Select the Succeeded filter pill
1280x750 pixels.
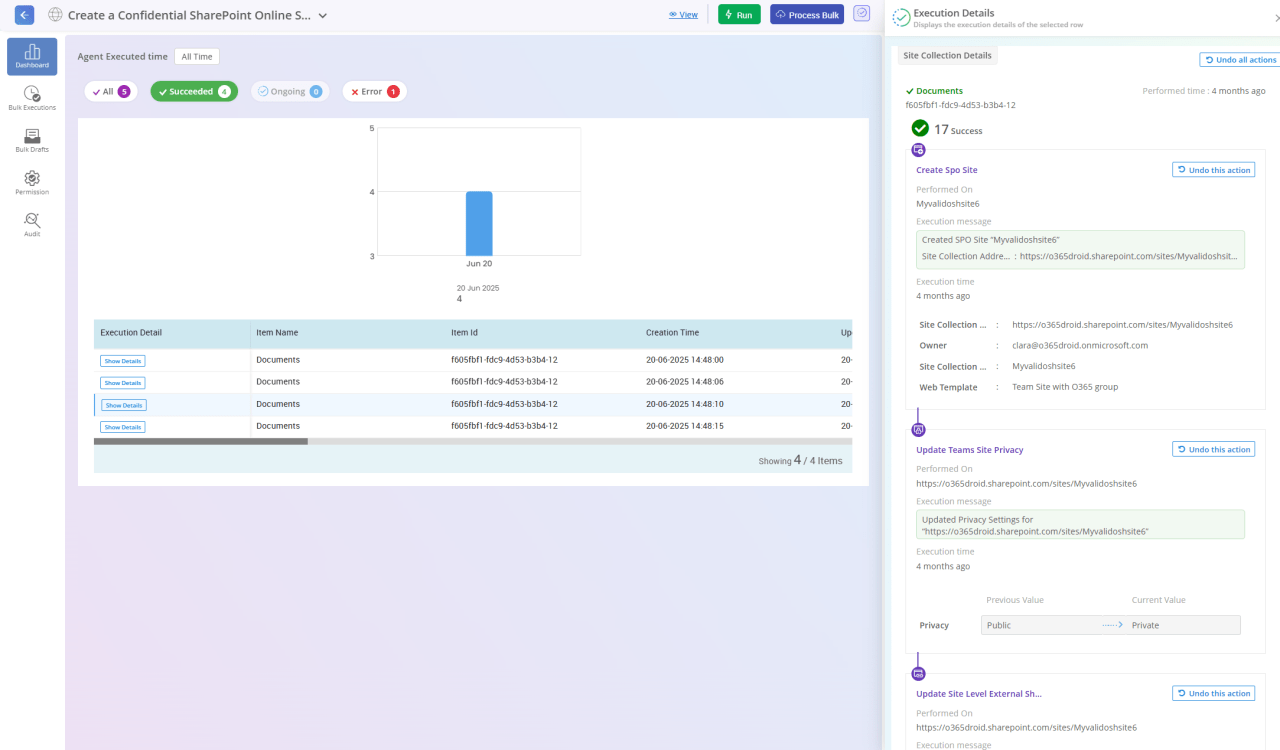tap(193, 91)
